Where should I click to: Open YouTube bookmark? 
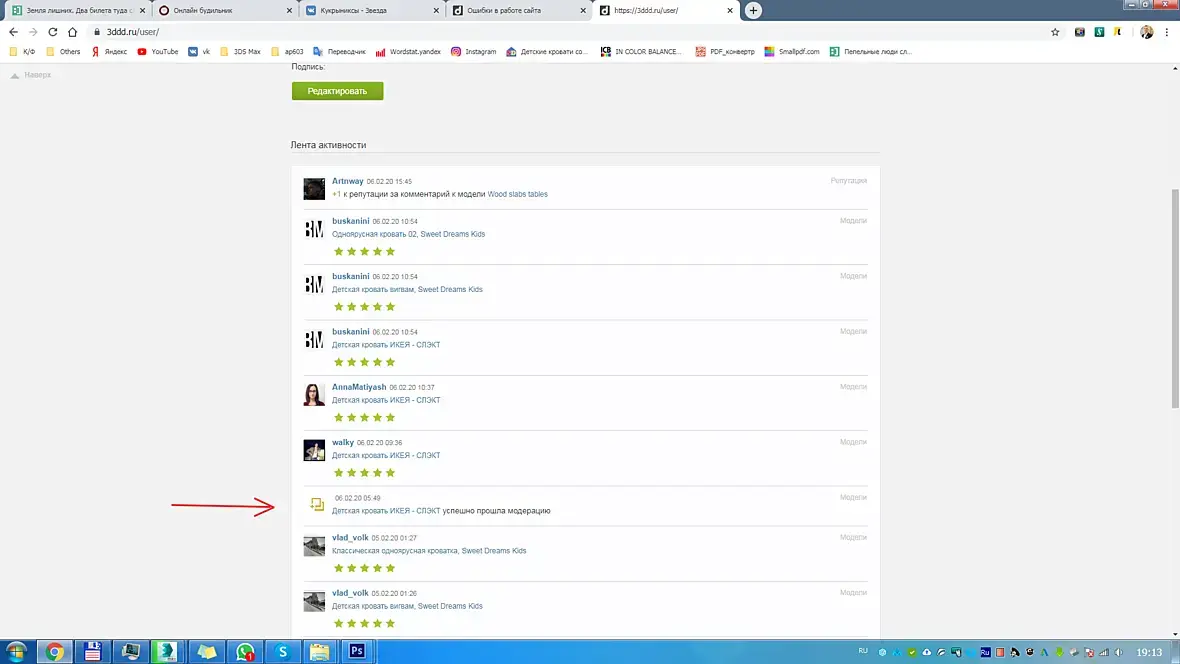click(158, 52)
